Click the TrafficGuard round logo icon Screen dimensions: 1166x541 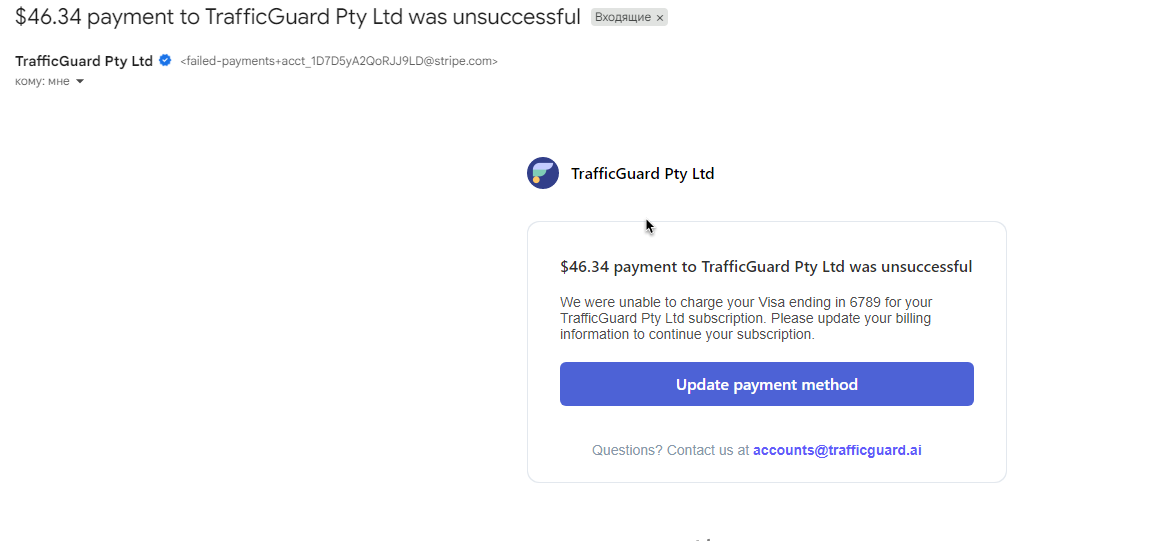[543, 173]
